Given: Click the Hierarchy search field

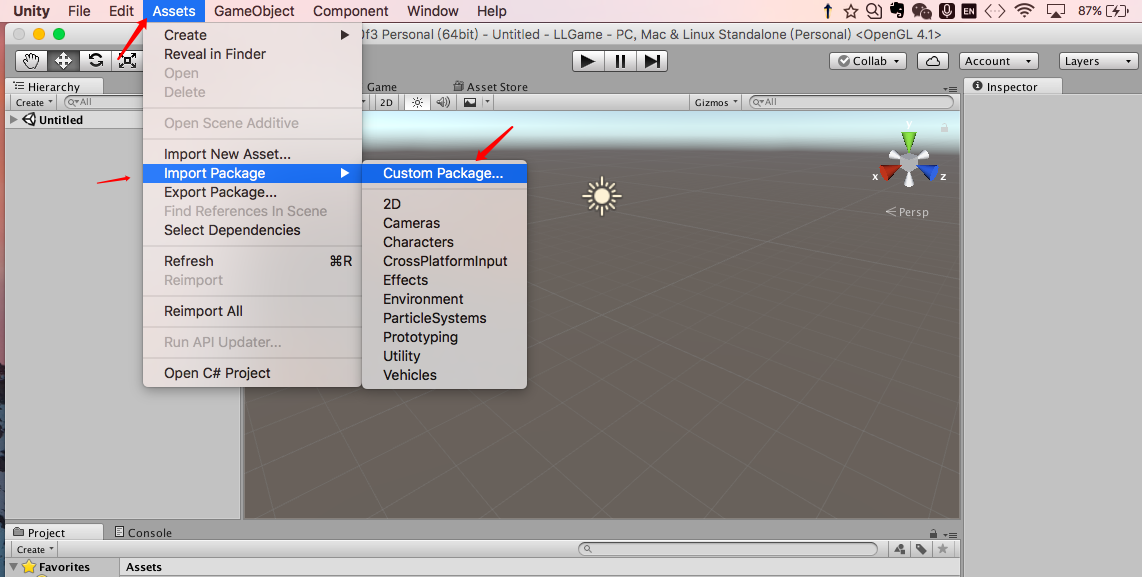Looking at the screenshot, I should tap(104, 102).
